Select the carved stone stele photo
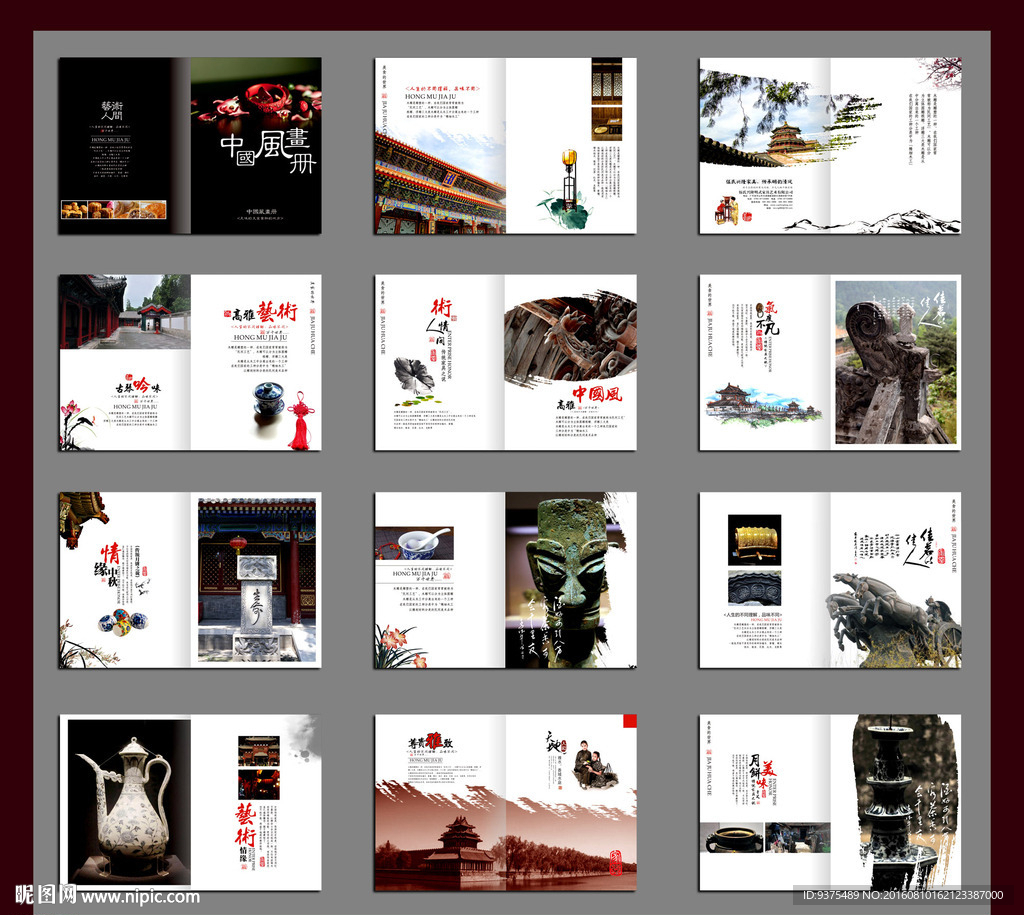1024x915 pixels. coord(257,605)
